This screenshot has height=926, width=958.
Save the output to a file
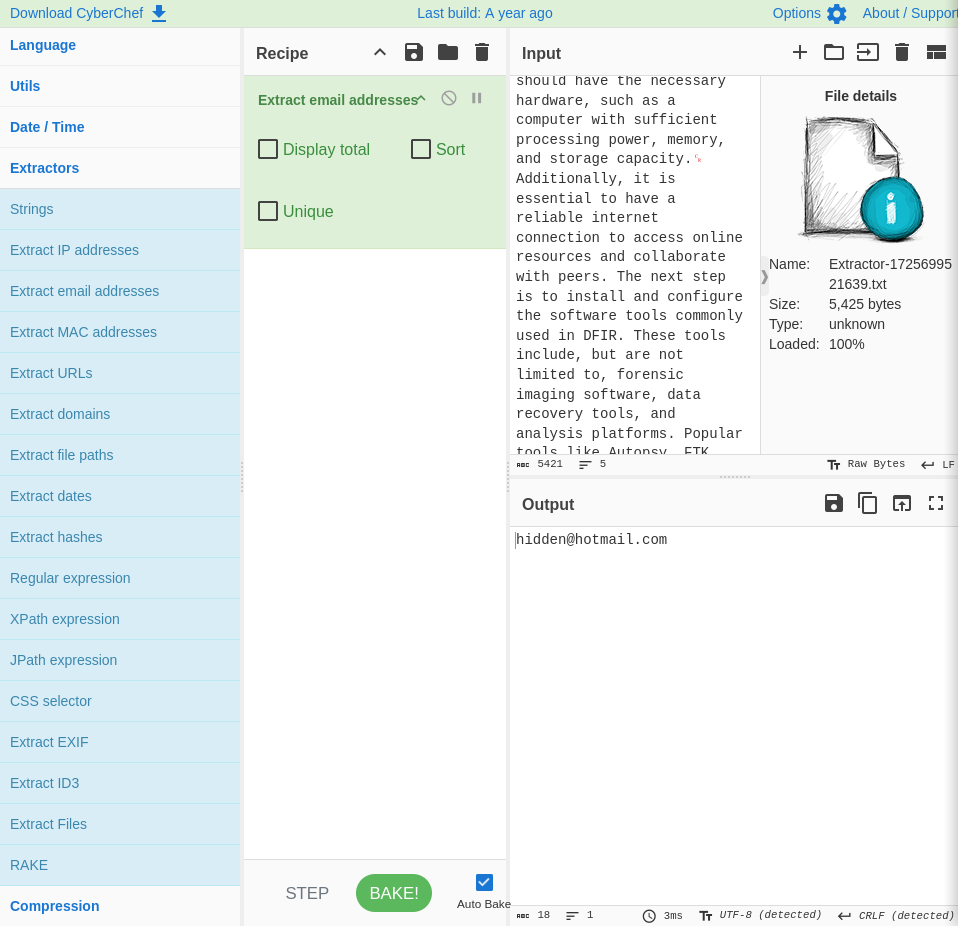pos(834,503)
